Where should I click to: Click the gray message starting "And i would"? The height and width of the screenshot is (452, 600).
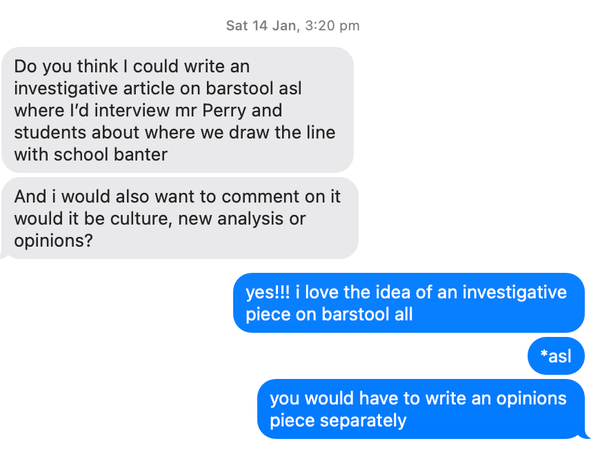(177, 218)
